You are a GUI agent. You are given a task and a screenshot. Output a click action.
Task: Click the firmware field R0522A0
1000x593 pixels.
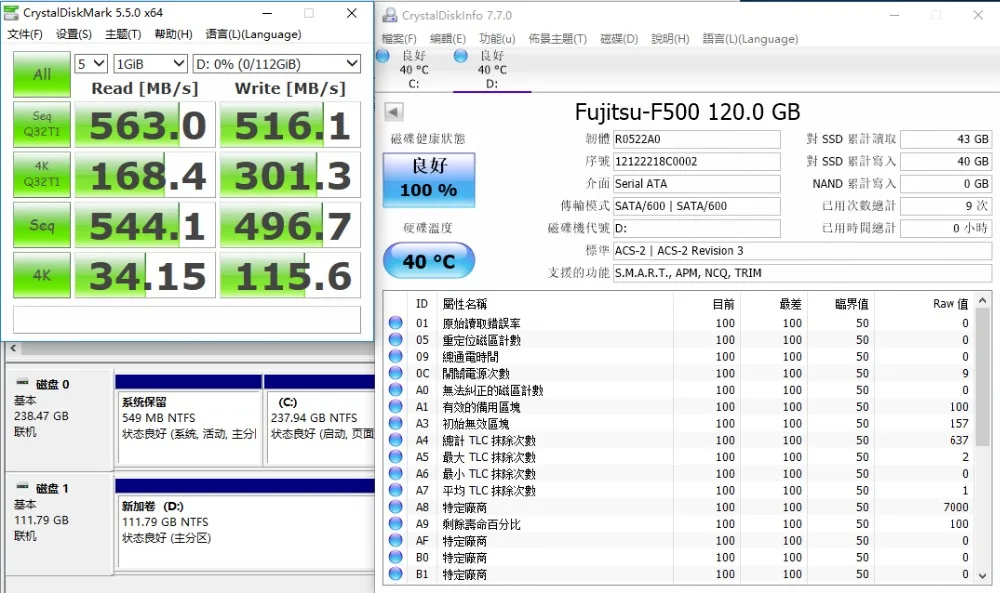click(x=696, y=139)
